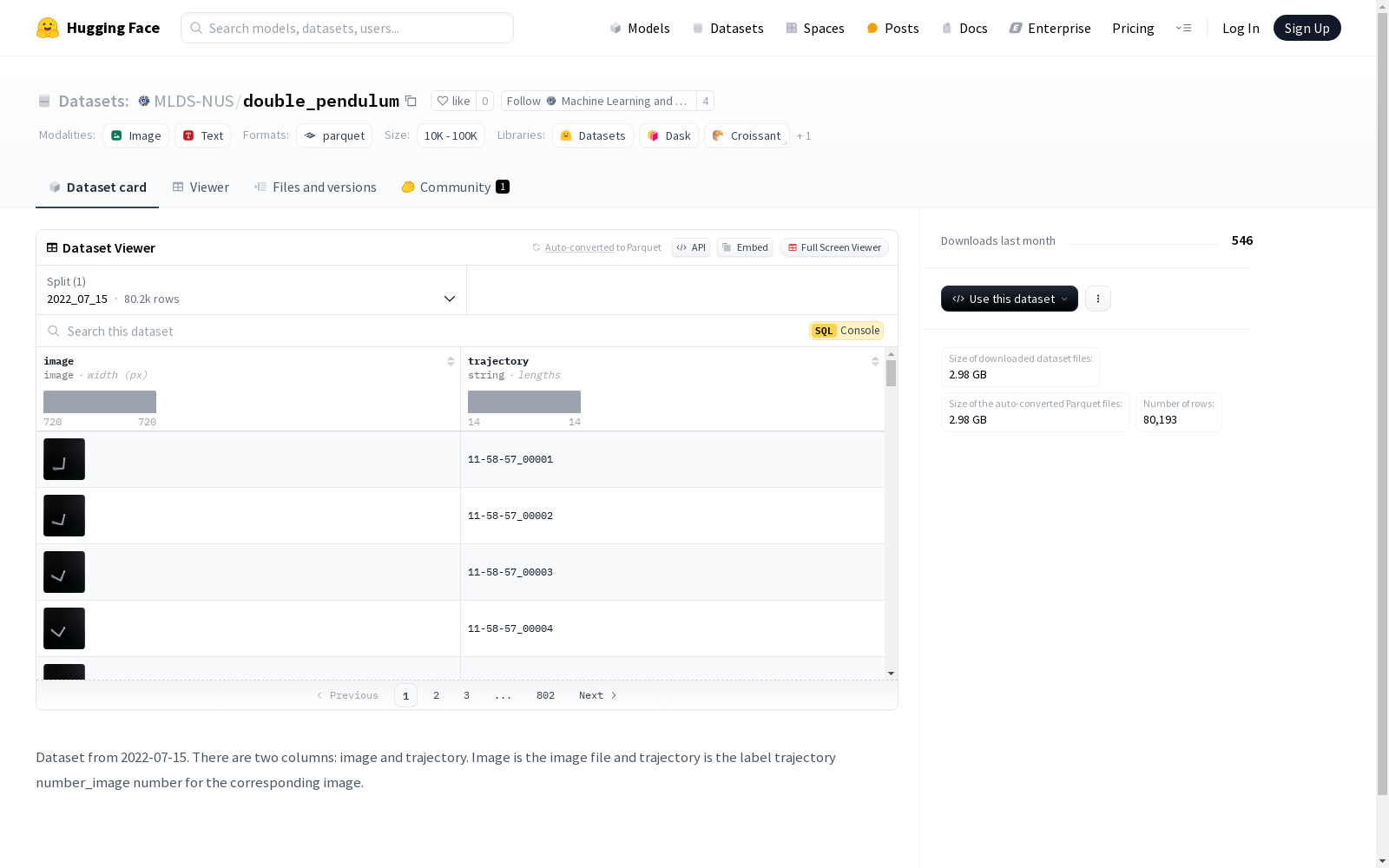Switch to the Files and versions tab
Screen dimensions: 1389x868
tap(315, 187)
